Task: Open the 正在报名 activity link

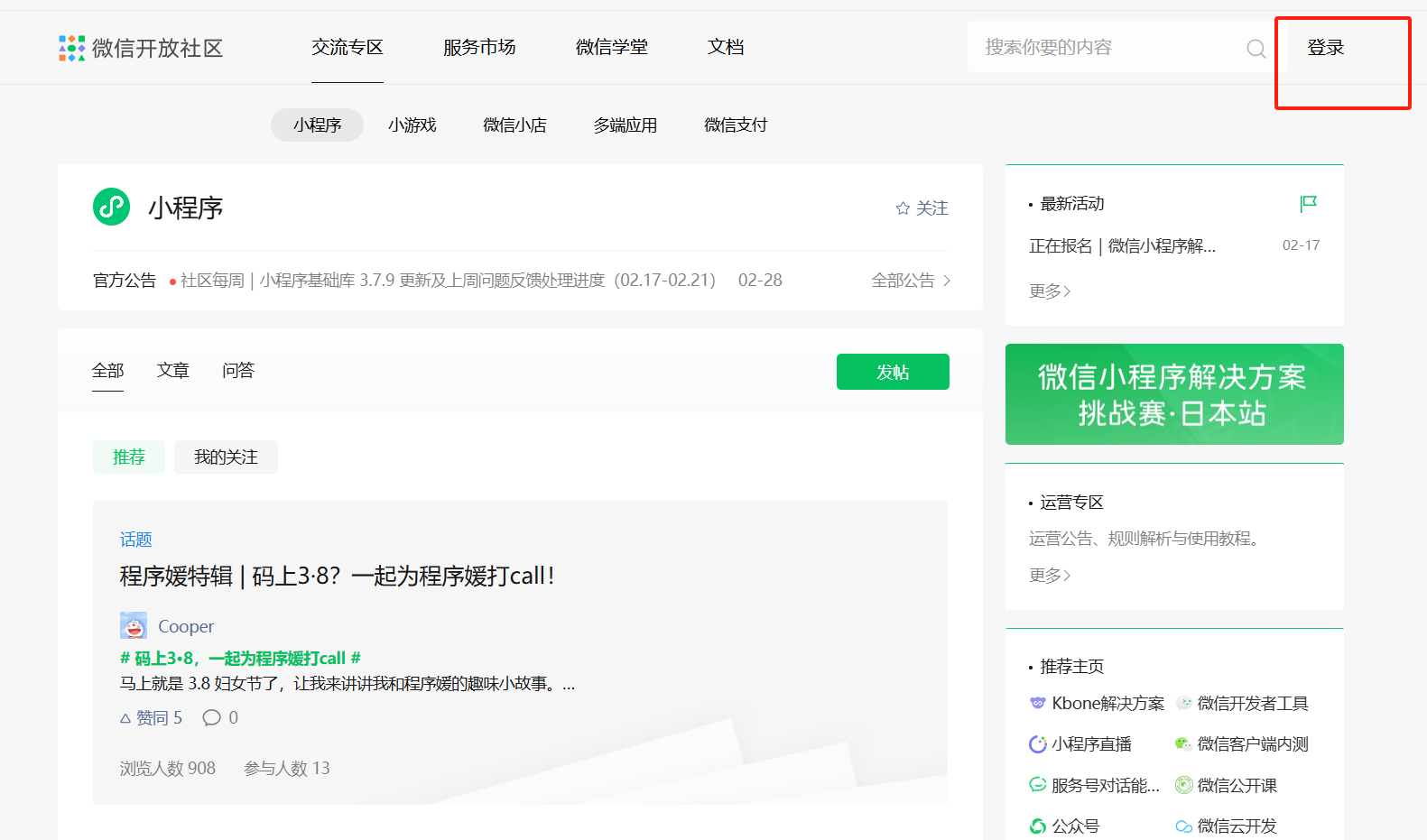Action: click(1122, 245)
